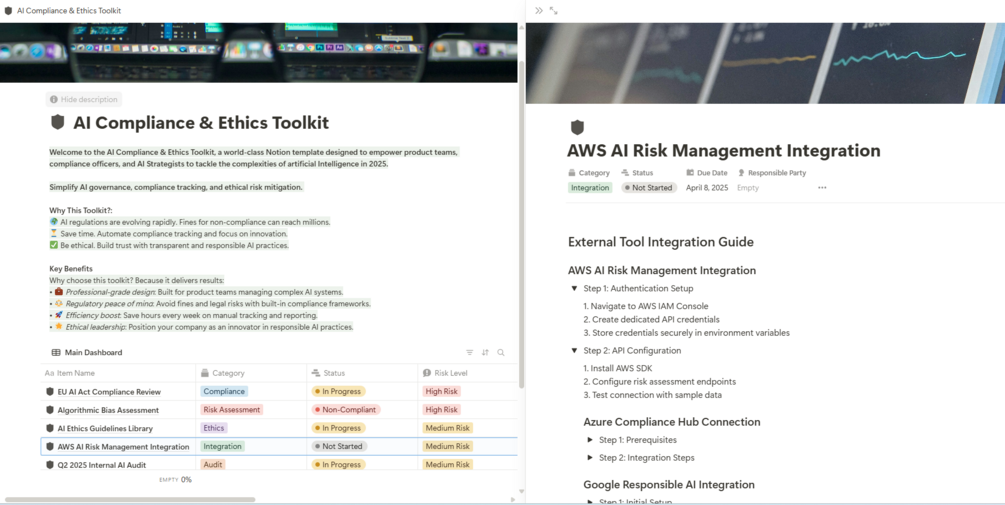
Task: Click the sort icon on Main Dashboard
Action: pos(485,352)
